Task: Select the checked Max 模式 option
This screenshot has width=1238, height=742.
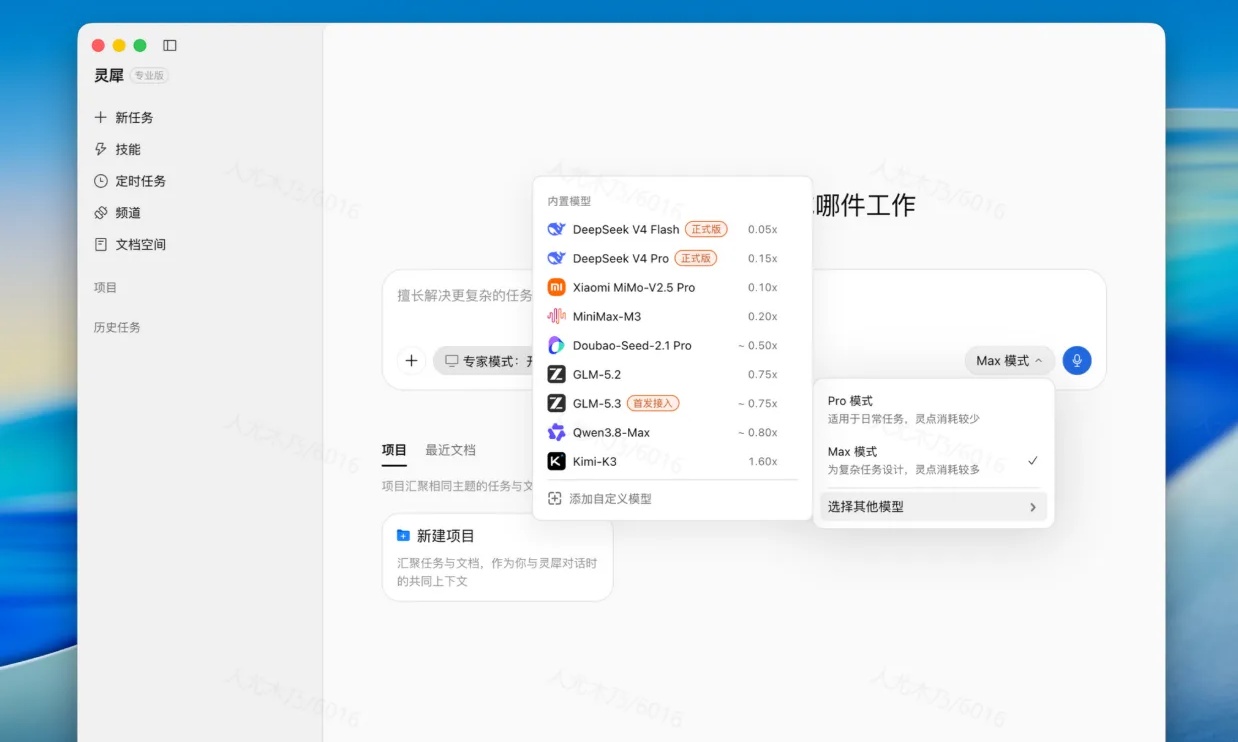Action: click(x=933, y=460)
